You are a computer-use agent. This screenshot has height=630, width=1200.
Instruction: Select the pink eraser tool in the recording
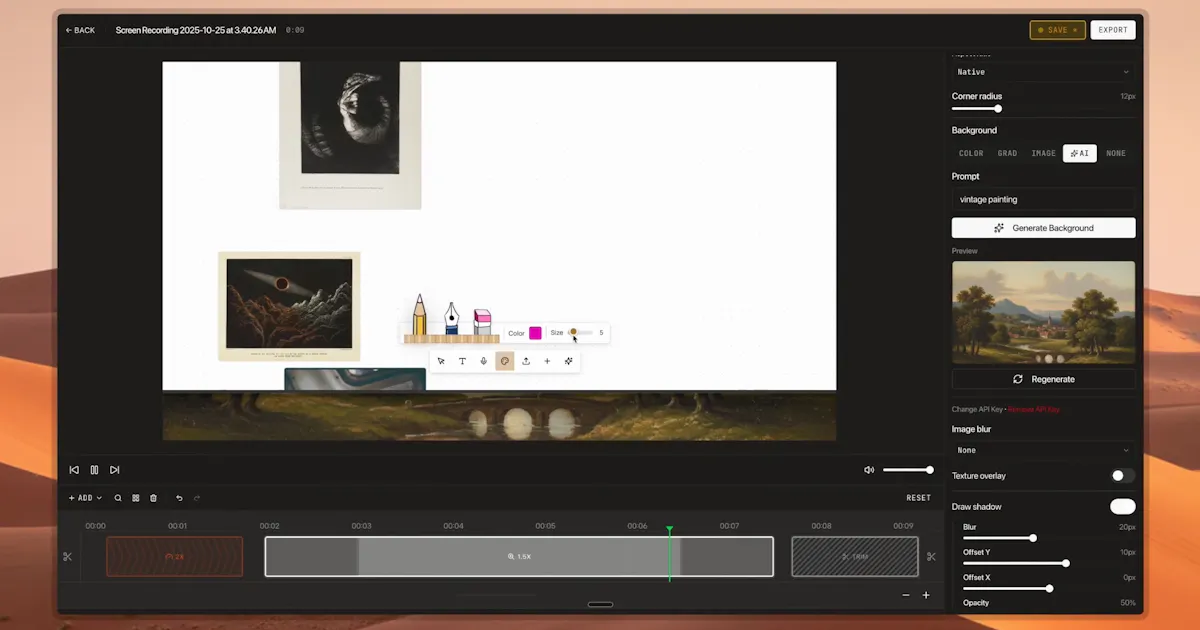(x=482, y=321)
